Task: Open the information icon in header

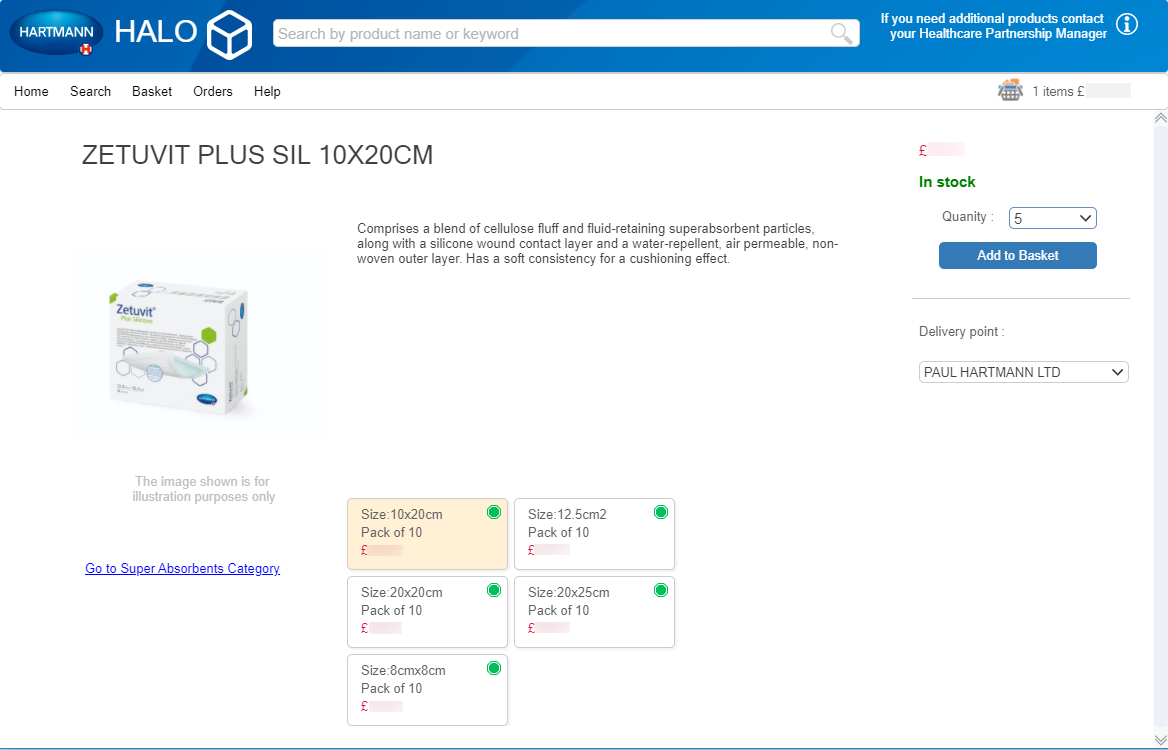Action: 1127,24
